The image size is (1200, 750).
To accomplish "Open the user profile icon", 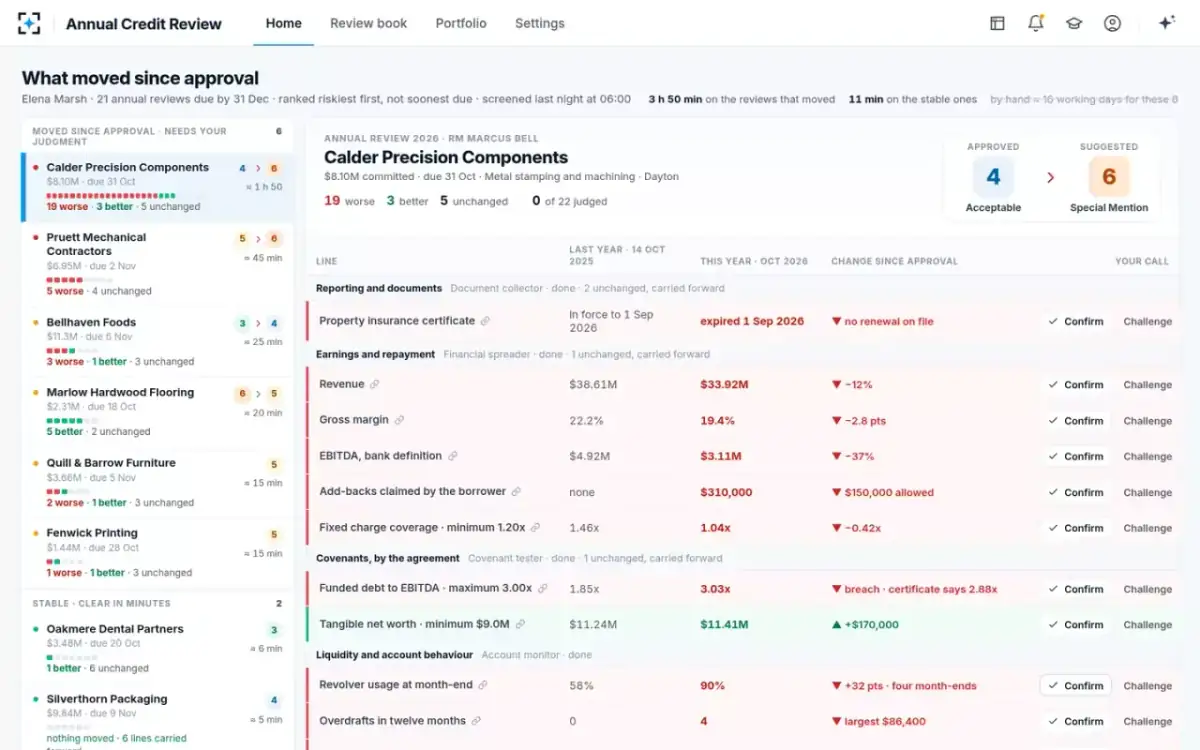I will click(x=1112, y=23).
